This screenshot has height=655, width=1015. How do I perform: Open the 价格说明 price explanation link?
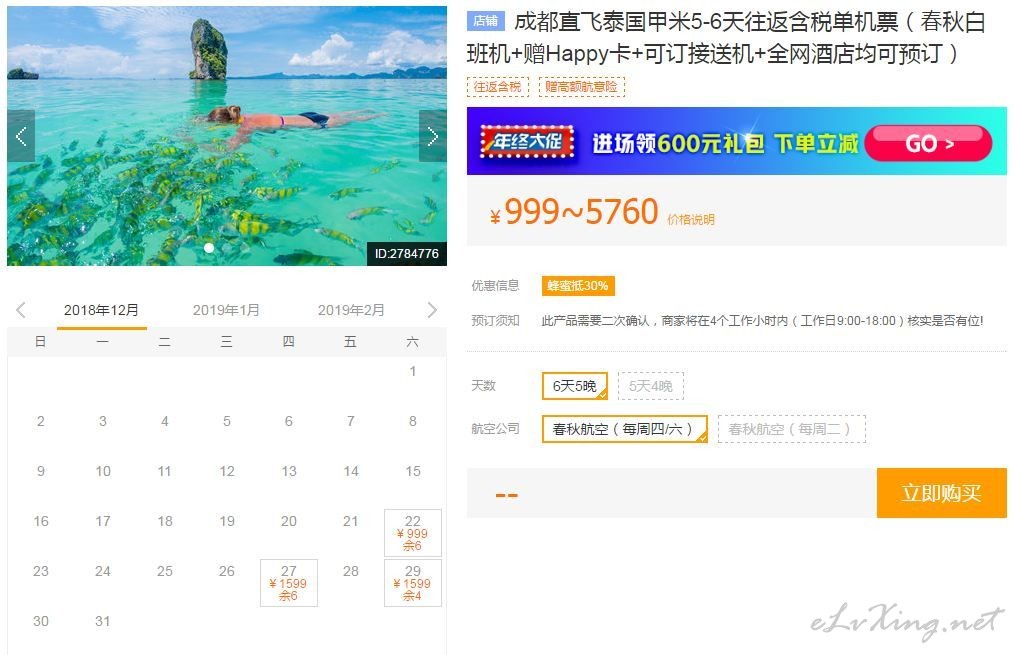coord(691,219)
